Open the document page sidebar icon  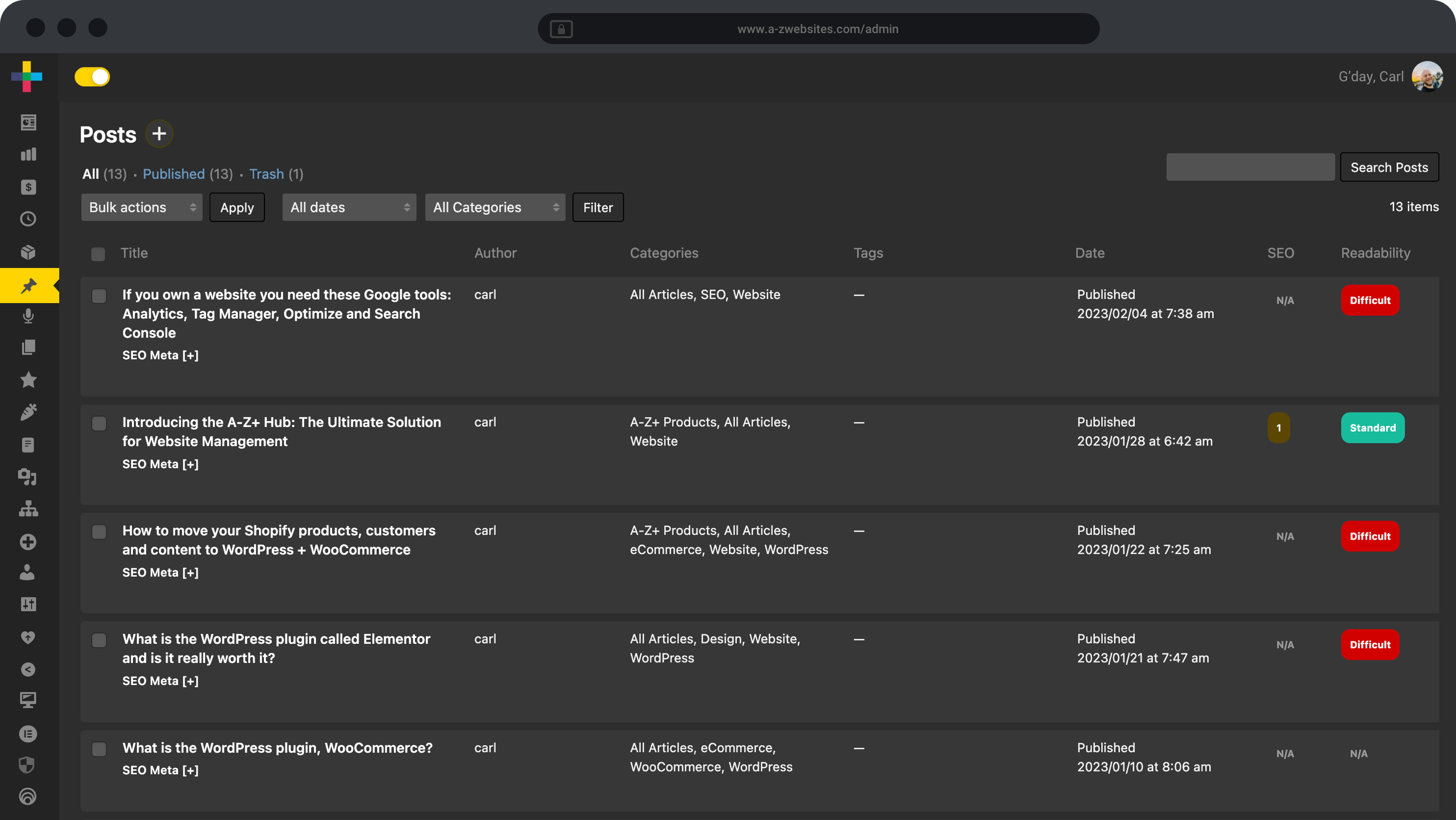(x=28, y=445)
